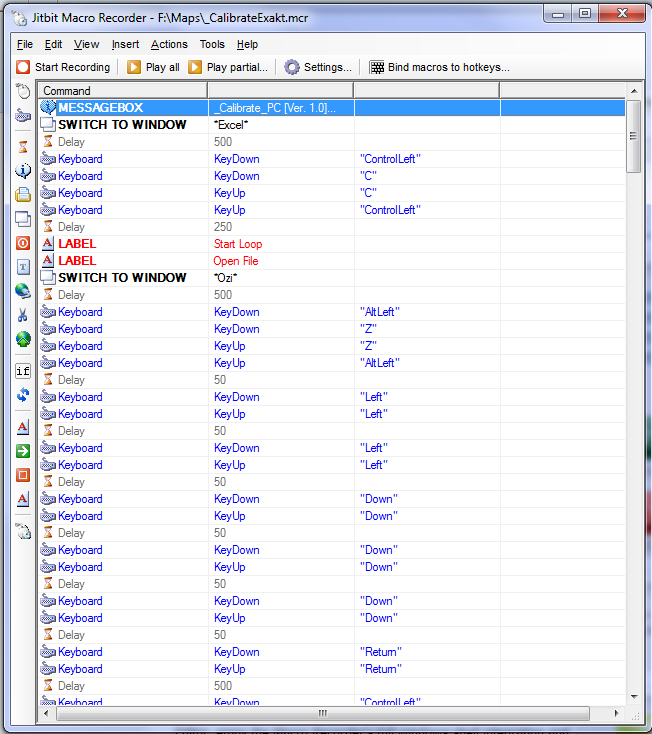The height and width of the screenshot is (734, 652).
Task: Click the MESSAGEBOX row's speech bubble icon
Action: point(48,108)
